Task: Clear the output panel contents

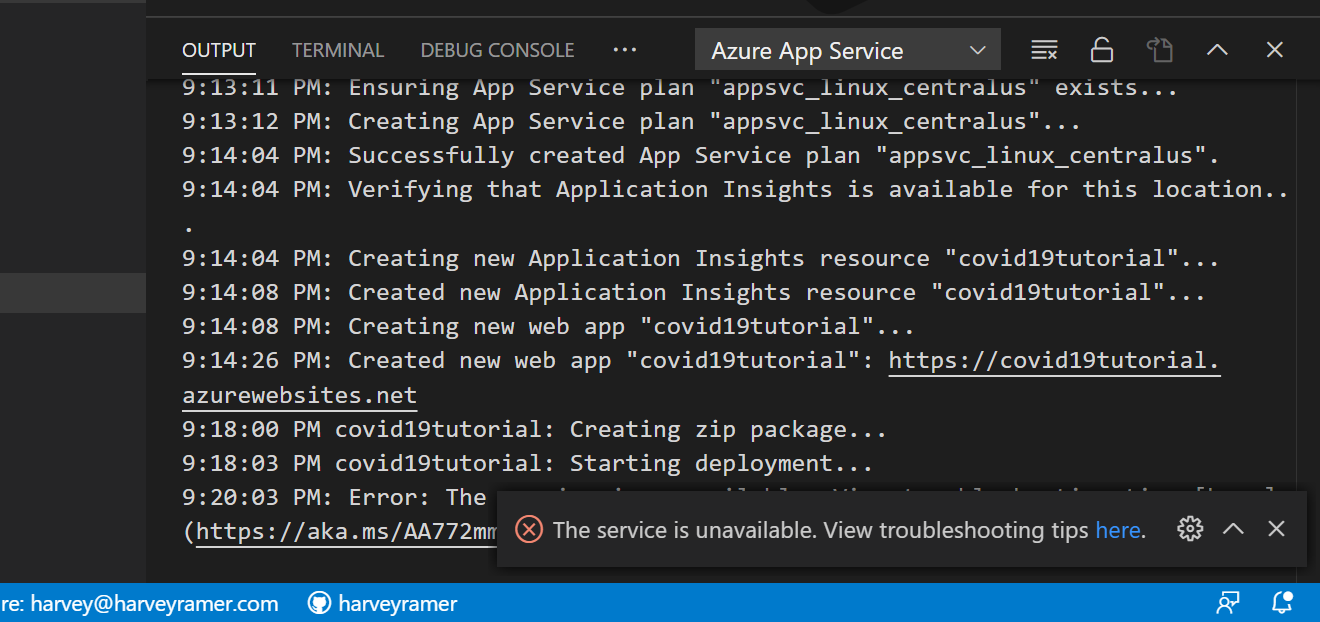Action: (x=1044, y=50)
